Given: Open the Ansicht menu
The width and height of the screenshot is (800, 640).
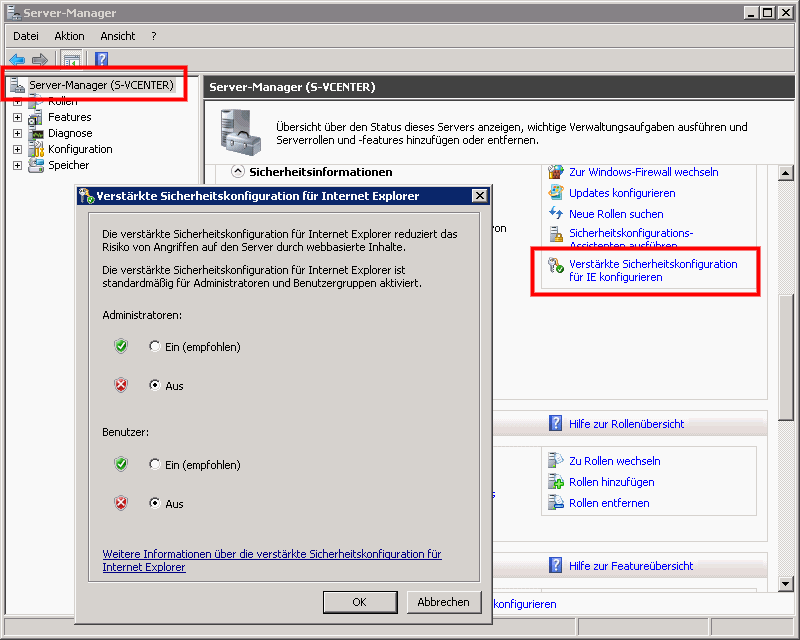Looking at the screenshot, I should point(118,36).
